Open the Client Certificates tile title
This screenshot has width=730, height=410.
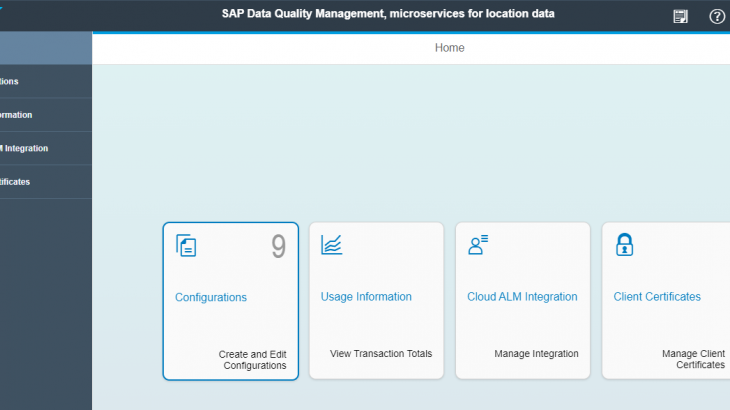(x=657, y=297)
